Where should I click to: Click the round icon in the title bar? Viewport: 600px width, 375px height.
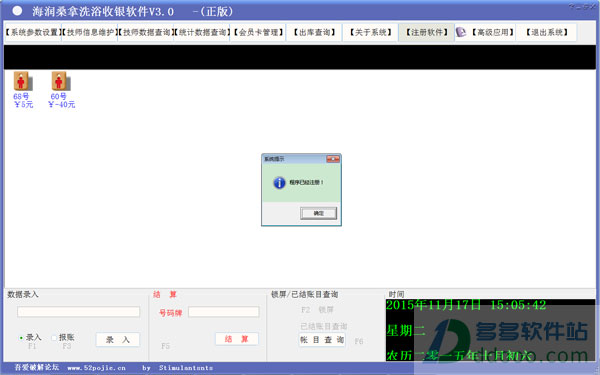point(17,11)
